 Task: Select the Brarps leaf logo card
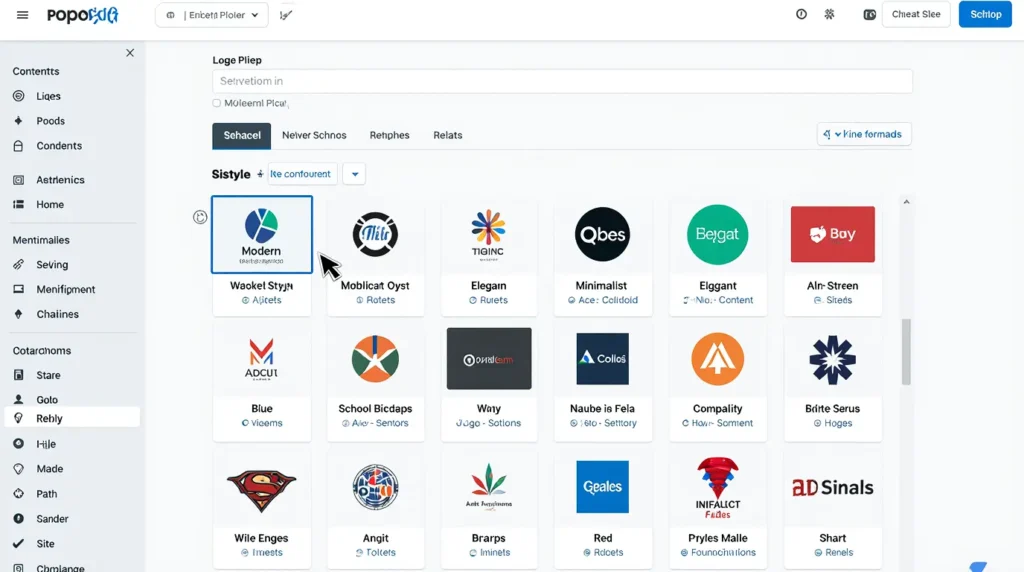pyautogui.click(x=488, y=508)
